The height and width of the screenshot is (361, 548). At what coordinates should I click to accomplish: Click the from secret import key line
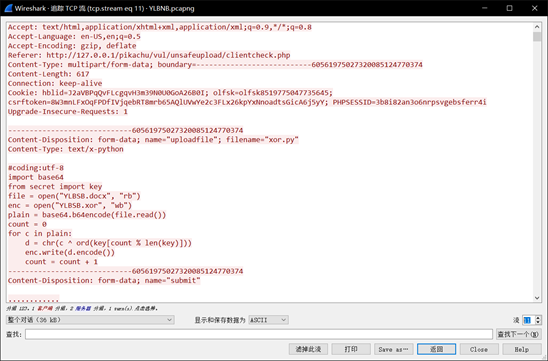pos(55,187)
